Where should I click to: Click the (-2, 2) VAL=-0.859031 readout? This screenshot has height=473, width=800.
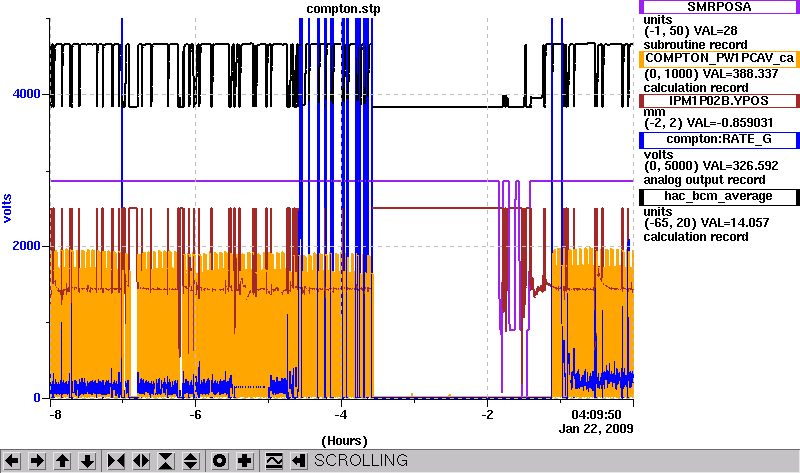(709, 123)
